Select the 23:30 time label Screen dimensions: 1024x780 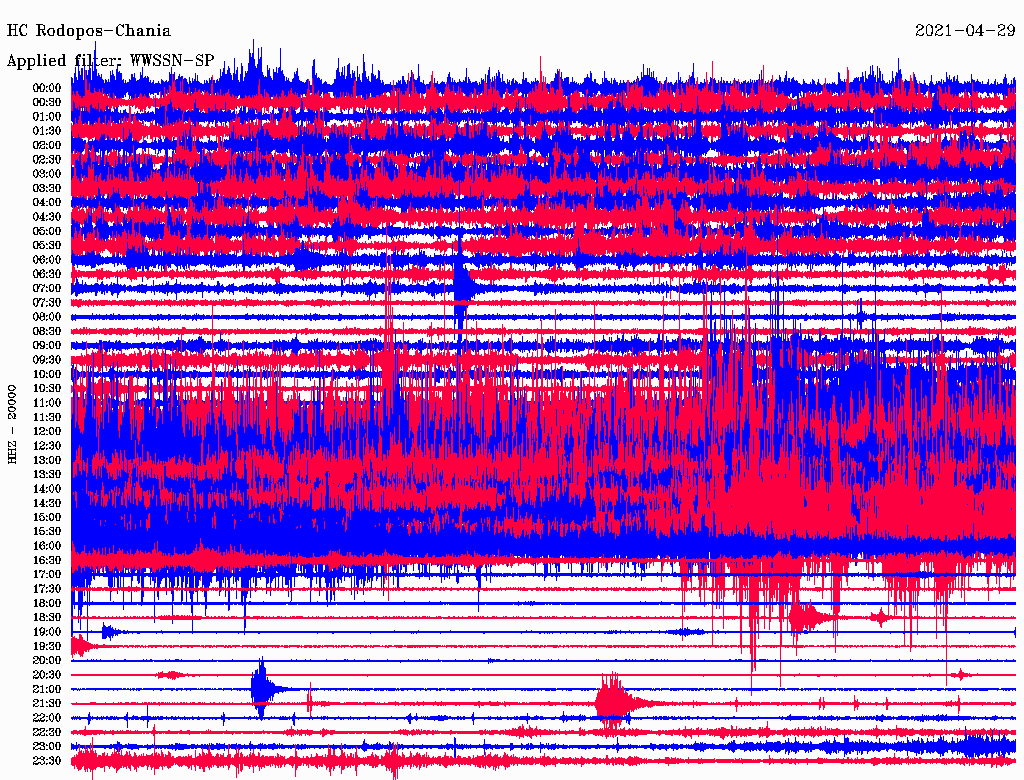(47, 761)
